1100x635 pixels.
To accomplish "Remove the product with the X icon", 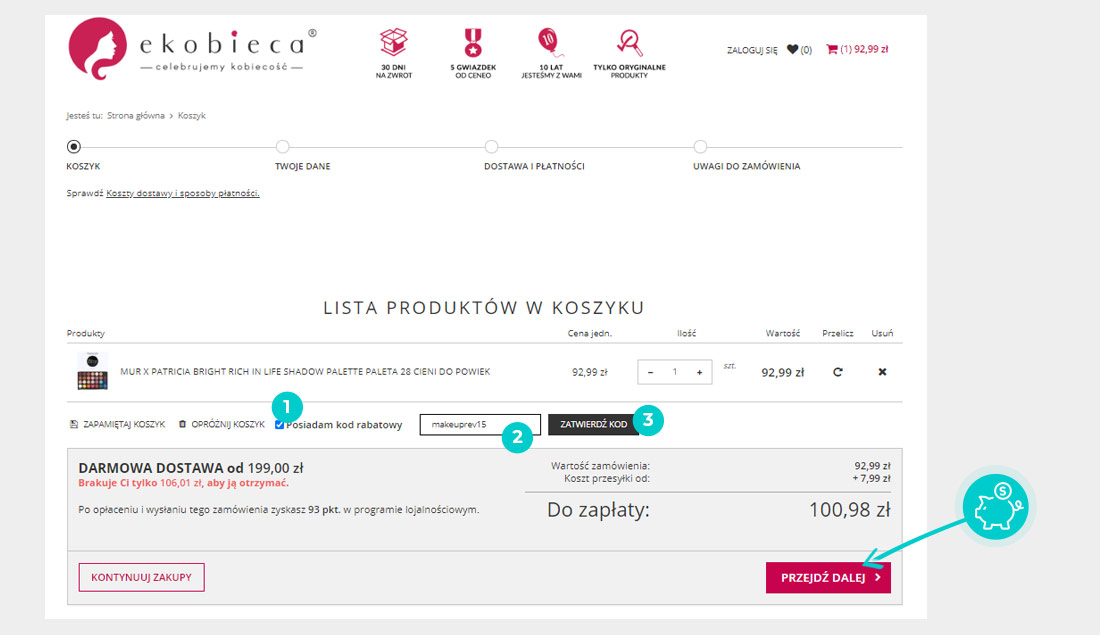I will (x=883, y=372).
